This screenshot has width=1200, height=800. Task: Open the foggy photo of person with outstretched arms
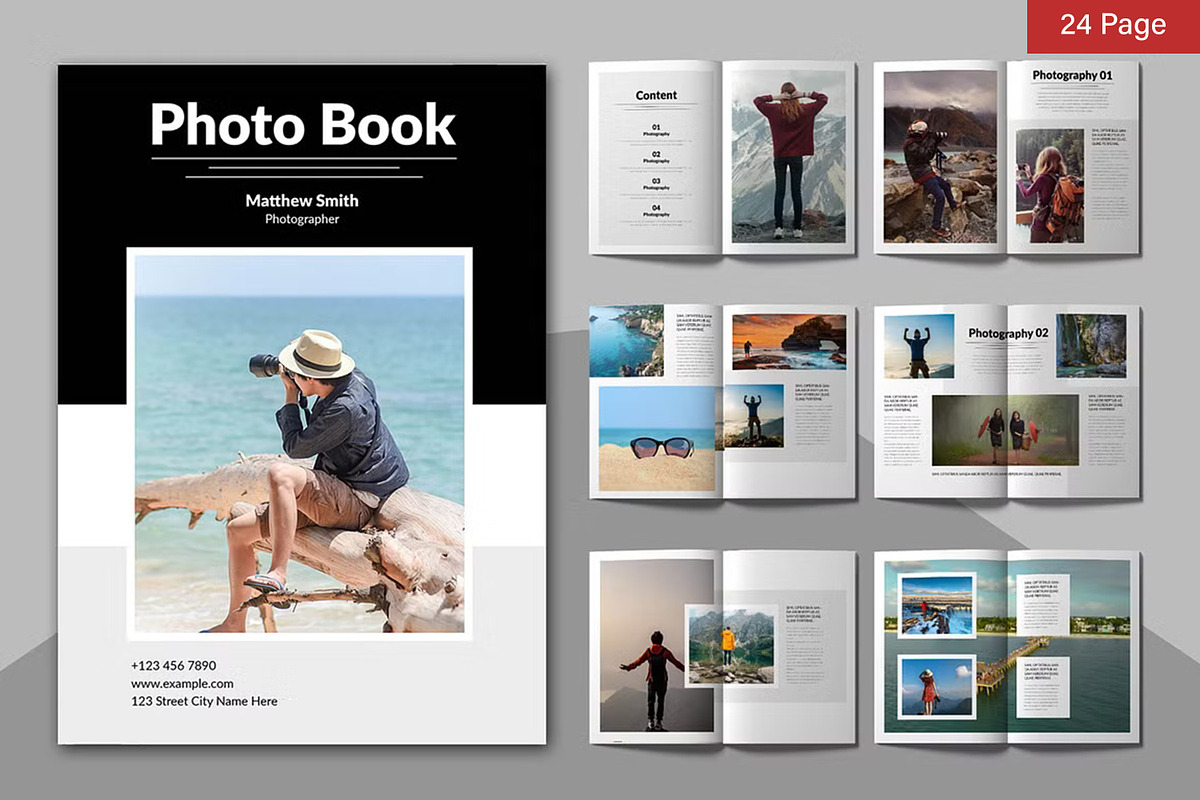tap(655, 646)
